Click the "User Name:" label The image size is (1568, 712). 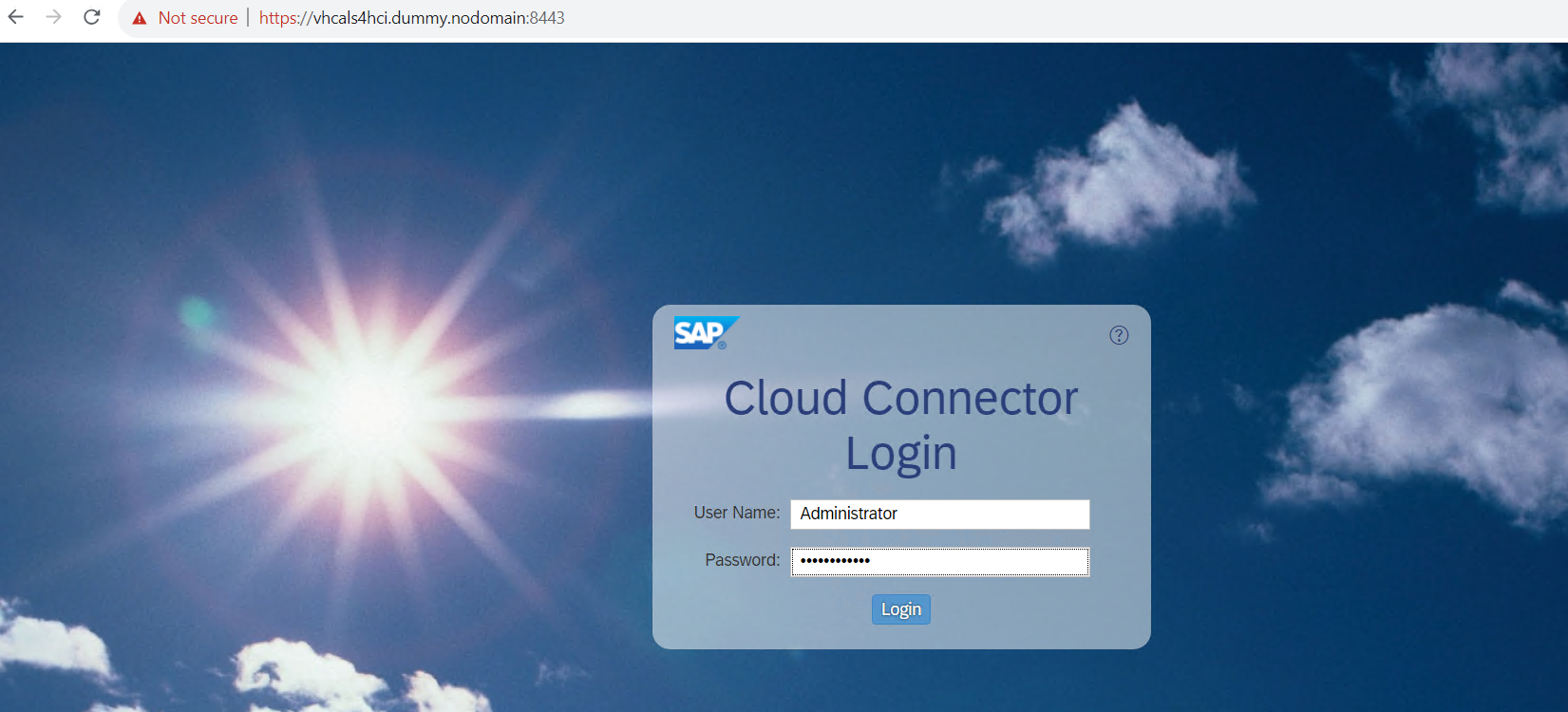coord(736,513)
